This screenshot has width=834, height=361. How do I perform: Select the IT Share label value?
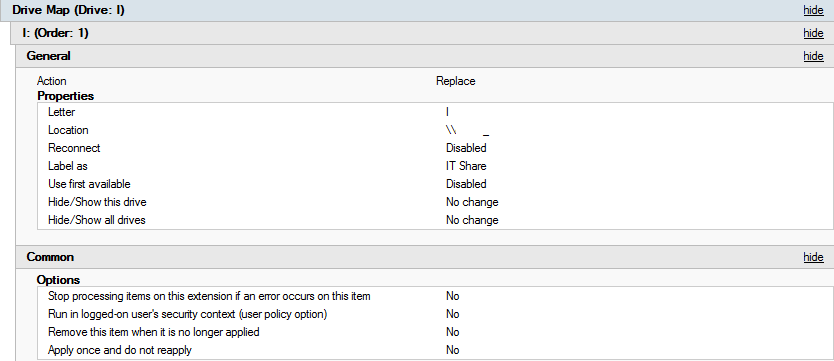click(x=466, y=166)
